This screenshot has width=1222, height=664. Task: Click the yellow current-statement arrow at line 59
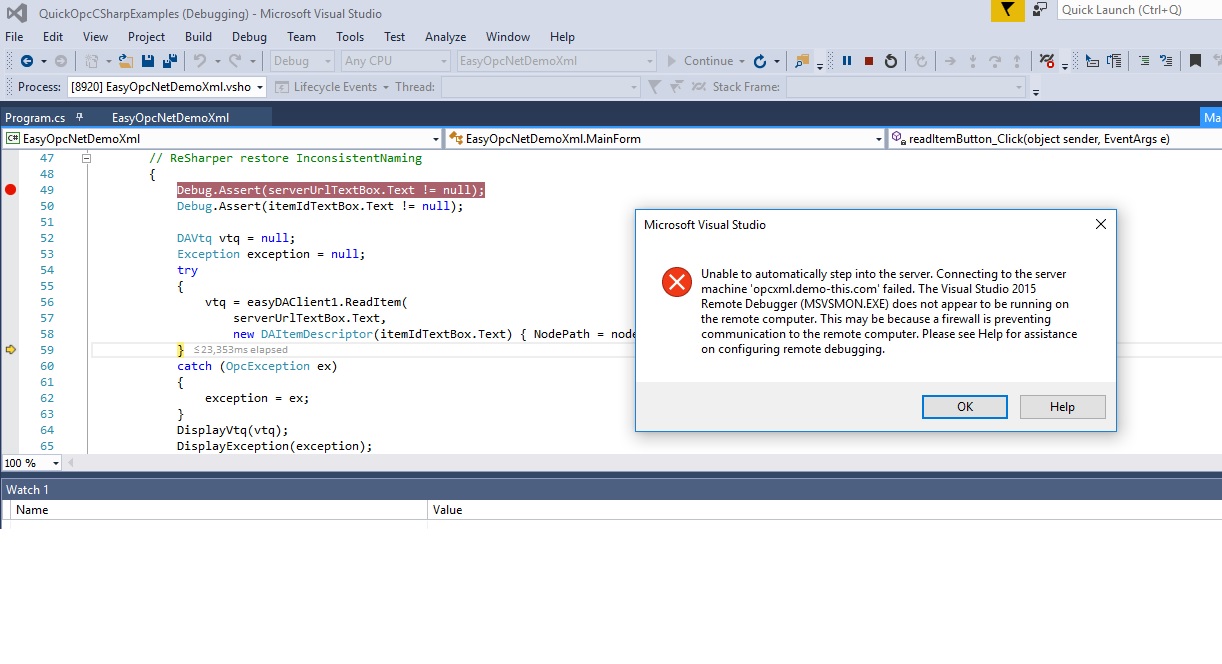click(x=11, y=349)
